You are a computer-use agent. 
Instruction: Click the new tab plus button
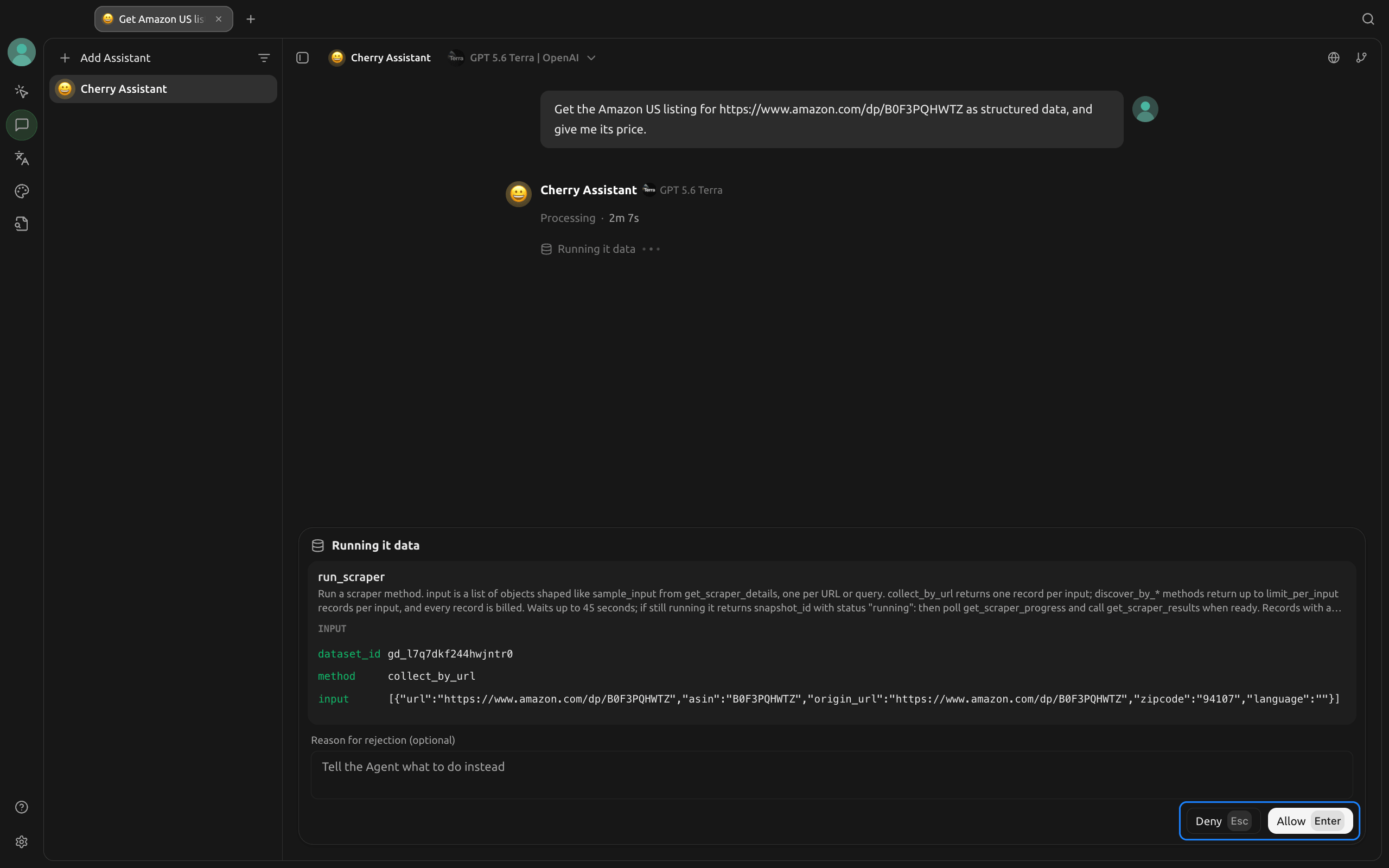click(251, 19)
